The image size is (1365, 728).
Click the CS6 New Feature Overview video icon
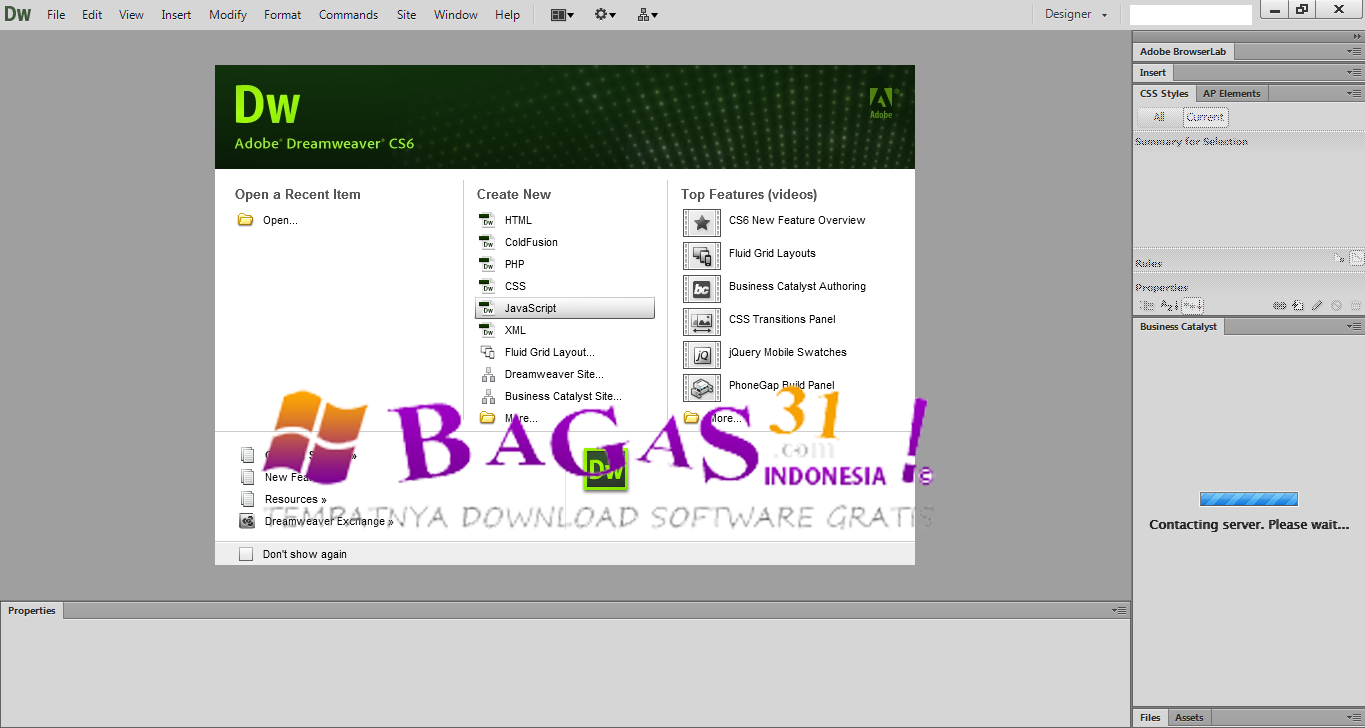point(702,223)
